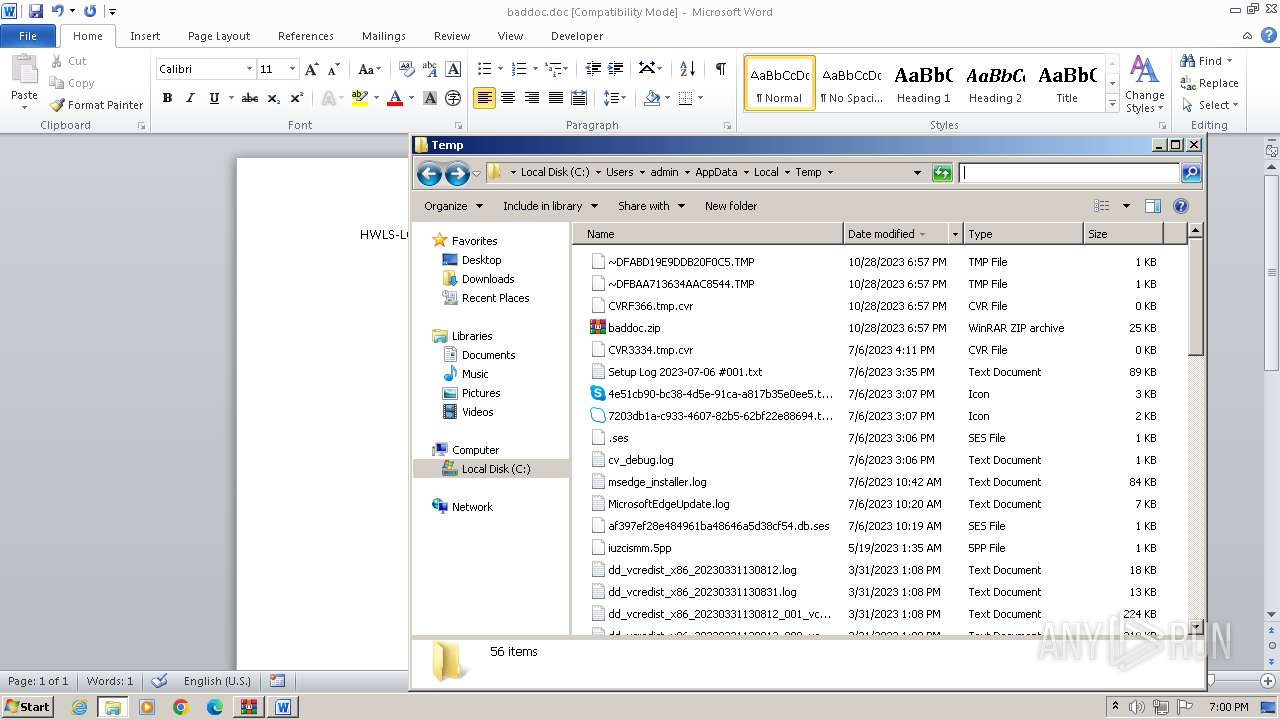Click the Save icon in Quick Access toolbar
Screen dimensions: 1280x720
(36, 11)
